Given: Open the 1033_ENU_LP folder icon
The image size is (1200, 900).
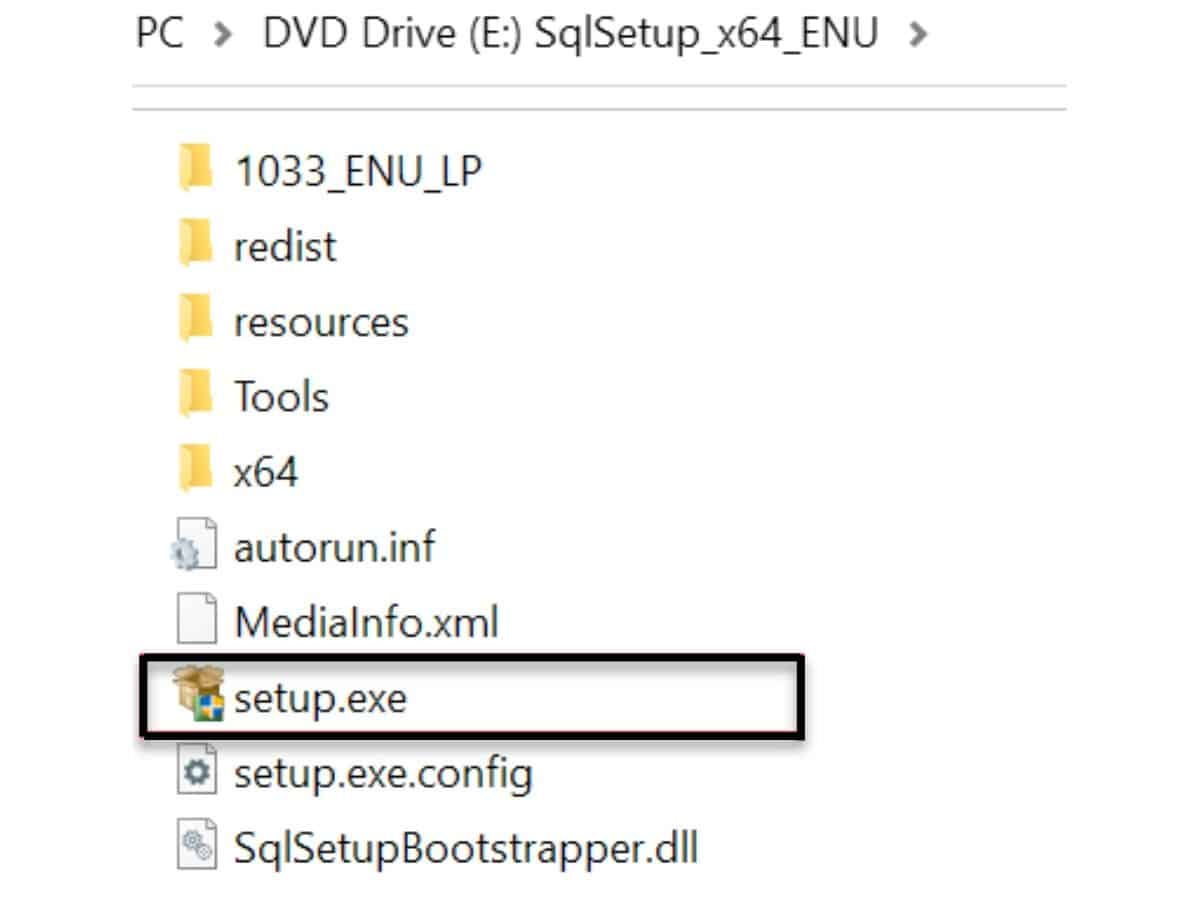Looking at the screenshot, I should tap(196, 168).
